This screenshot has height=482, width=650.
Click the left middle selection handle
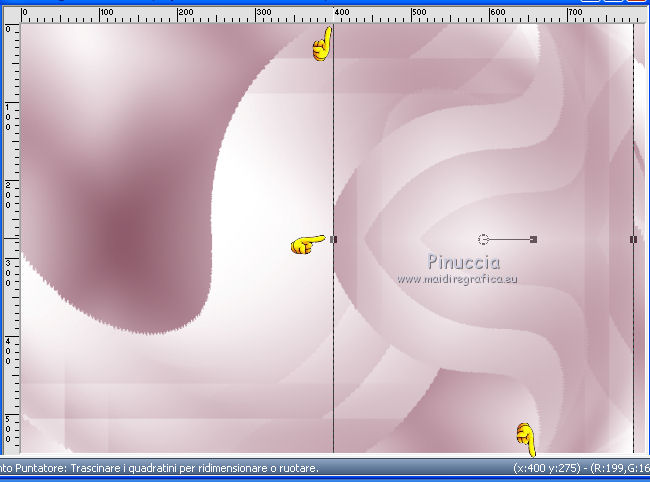click(x=333, y=239)
